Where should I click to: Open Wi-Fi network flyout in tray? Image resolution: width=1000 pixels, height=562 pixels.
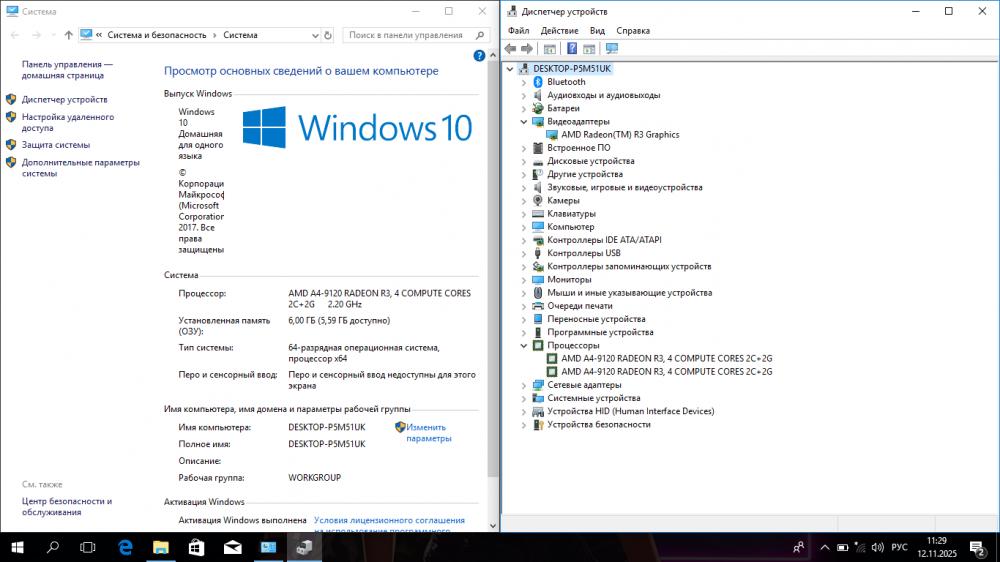click(x=860, y=547)
